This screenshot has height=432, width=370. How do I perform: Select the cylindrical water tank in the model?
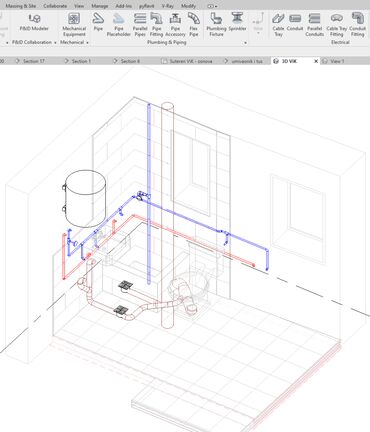click(85, 198)
